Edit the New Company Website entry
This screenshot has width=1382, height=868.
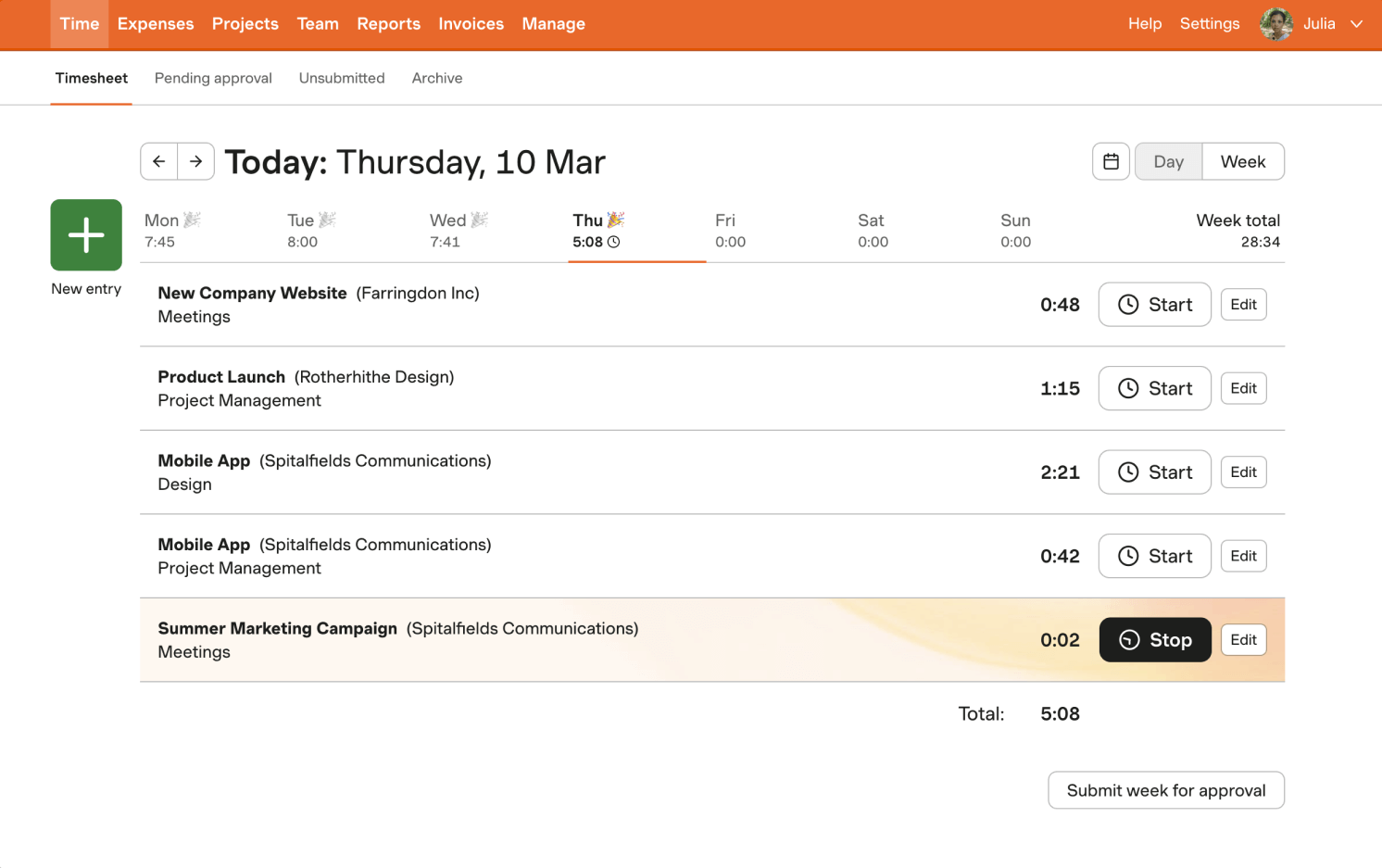[1243, 305]
